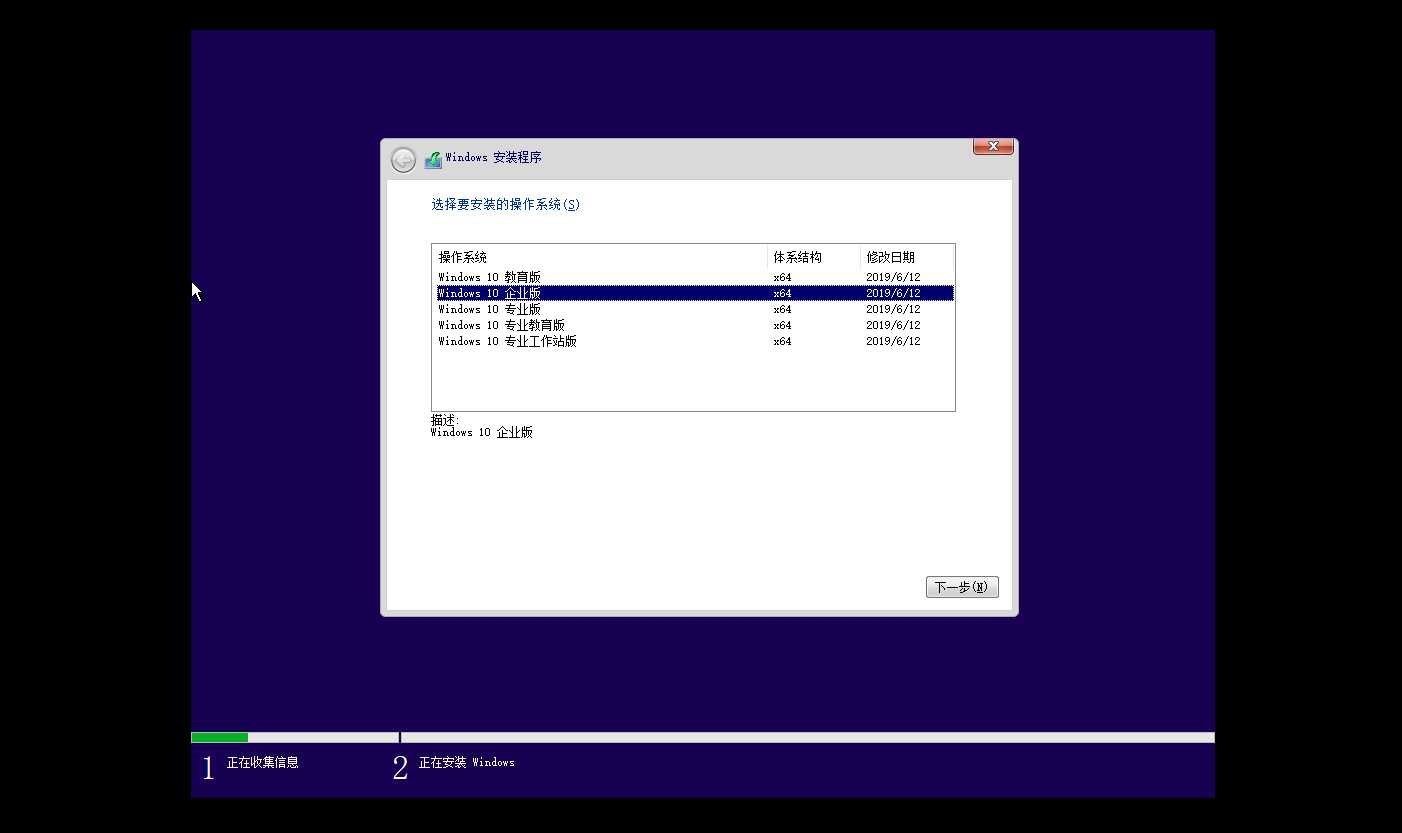Image resolution: width=1402 pixels, height=833 pixels.
Task: Click x64 in the 专业工作站版 row
Action: (x=782, y=341)
